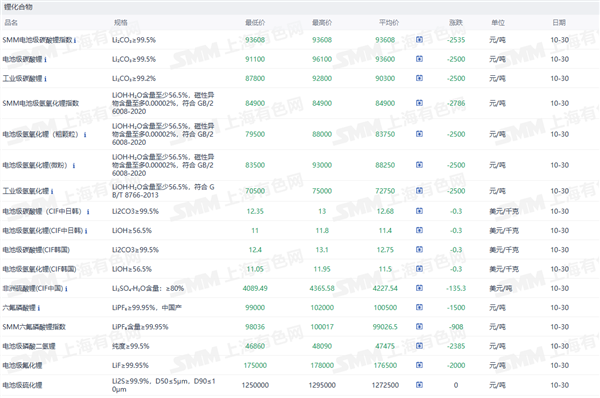Open chart icon for SMM六氟磷酸锂指数 row

pyautogui.click(x=419, y=326)
